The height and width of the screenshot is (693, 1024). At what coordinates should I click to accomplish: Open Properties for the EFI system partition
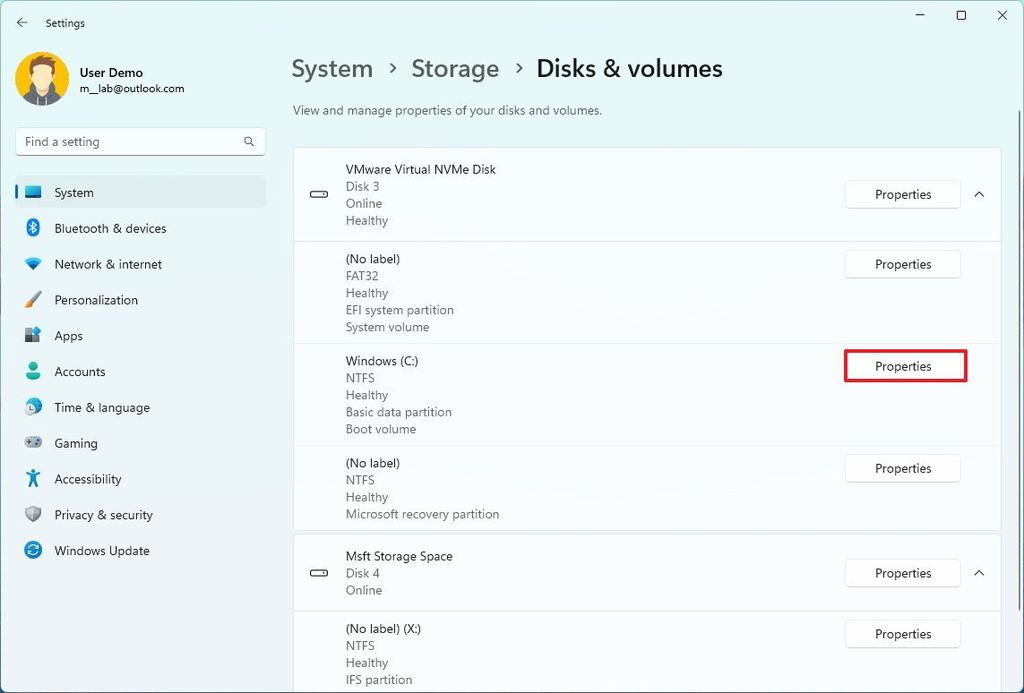(x=902, y=264)
